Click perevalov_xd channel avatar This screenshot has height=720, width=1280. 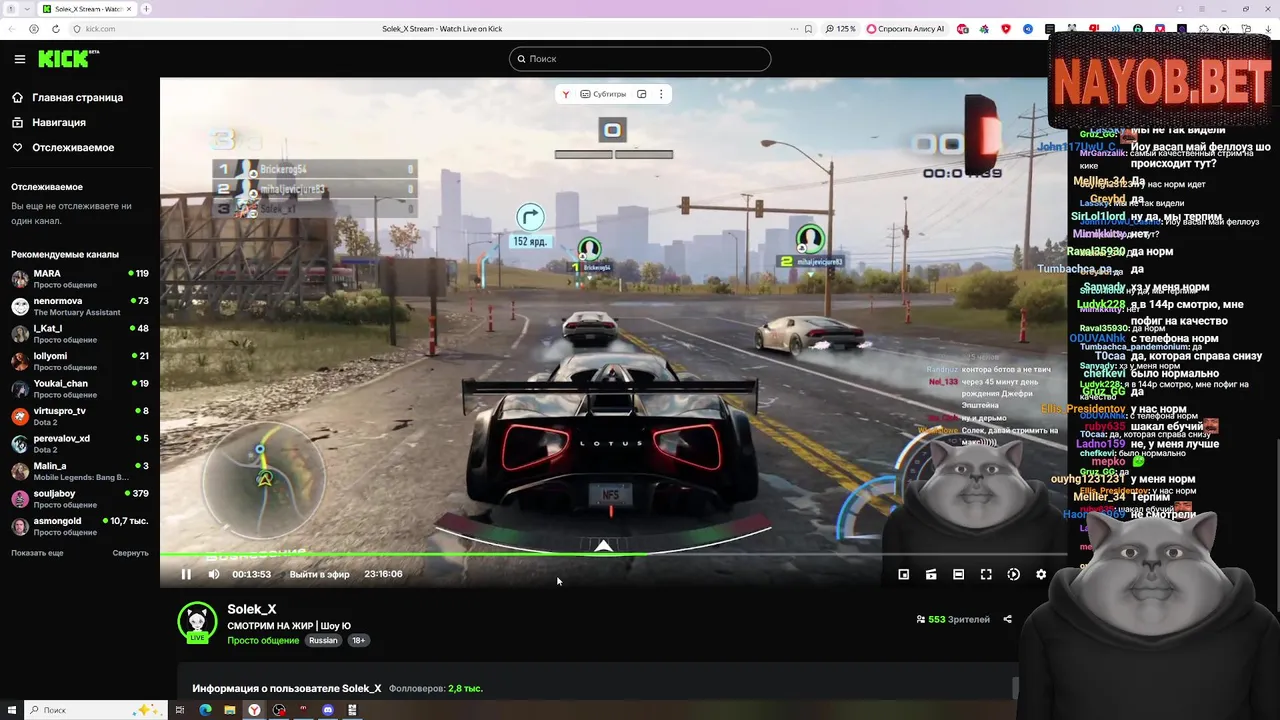click(x=20, y=444)
